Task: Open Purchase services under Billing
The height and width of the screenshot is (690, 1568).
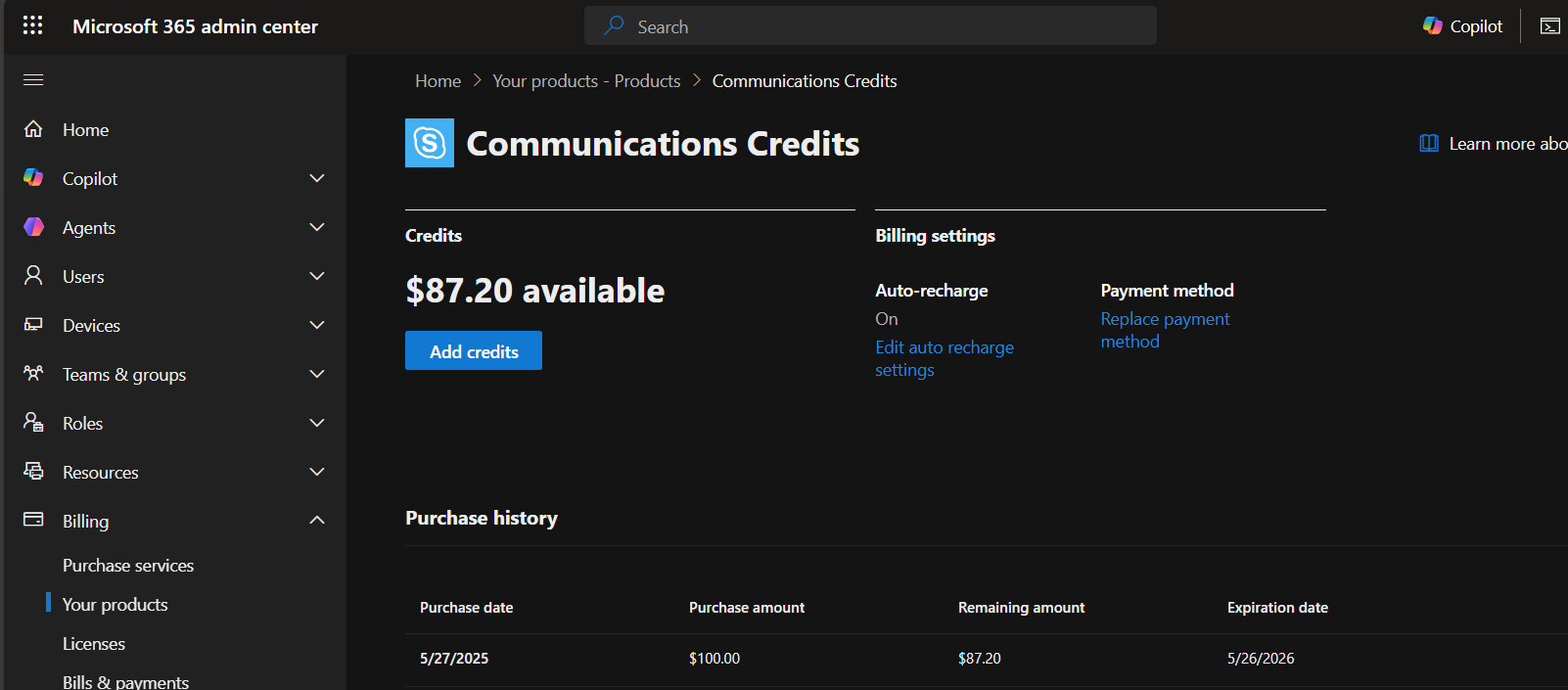Action: coord(128,566)
